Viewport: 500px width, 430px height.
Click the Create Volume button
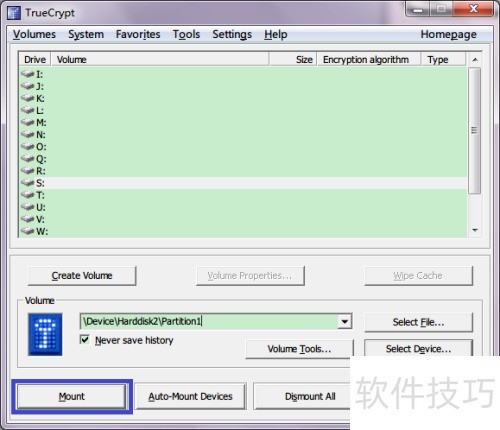click(x=82, y=276)
